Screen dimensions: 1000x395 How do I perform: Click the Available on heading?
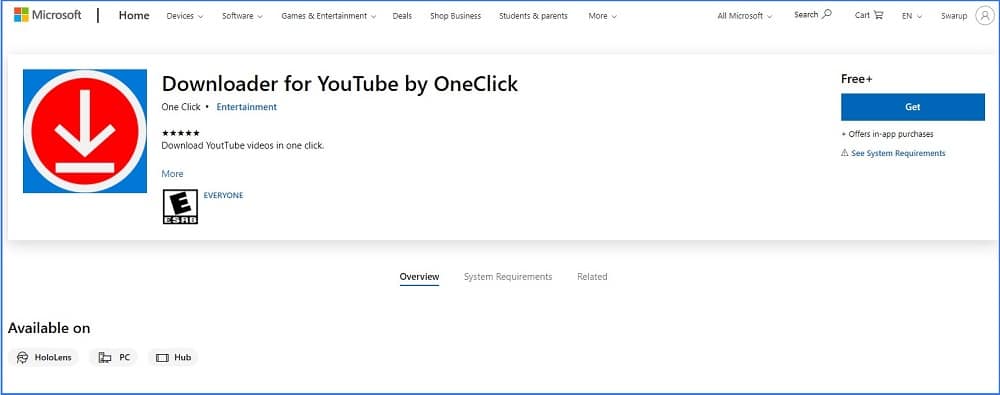[49, 328]
